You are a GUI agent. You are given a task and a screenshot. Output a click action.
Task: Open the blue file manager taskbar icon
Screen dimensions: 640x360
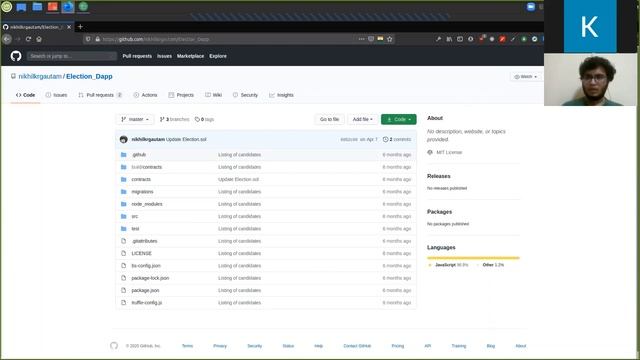click(x=37, y=7)
